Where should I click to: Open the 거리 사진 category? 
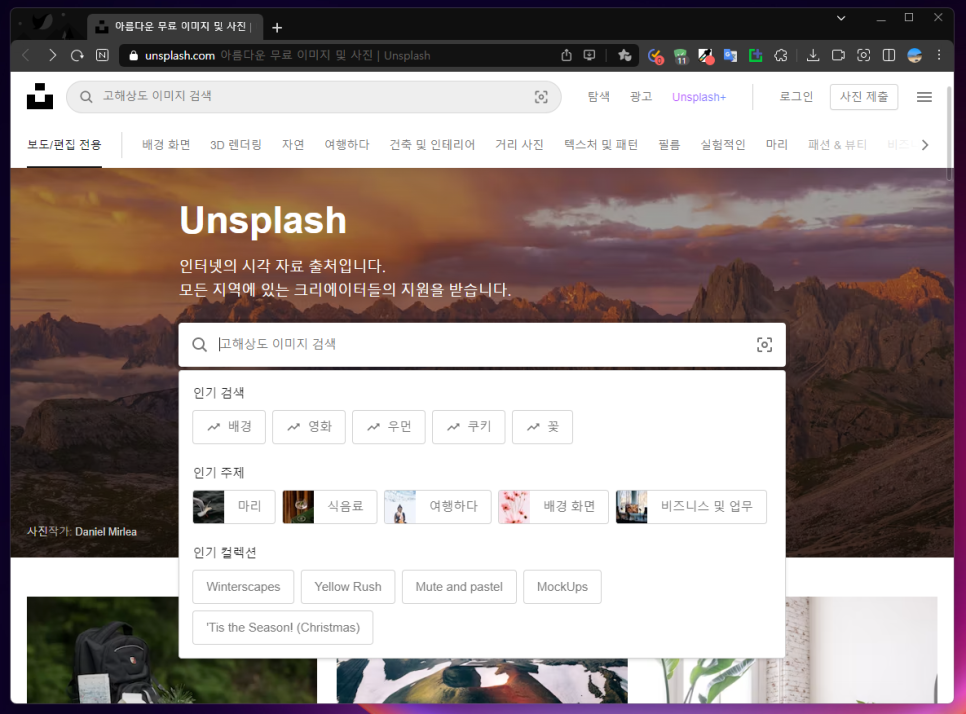point(519,145)
